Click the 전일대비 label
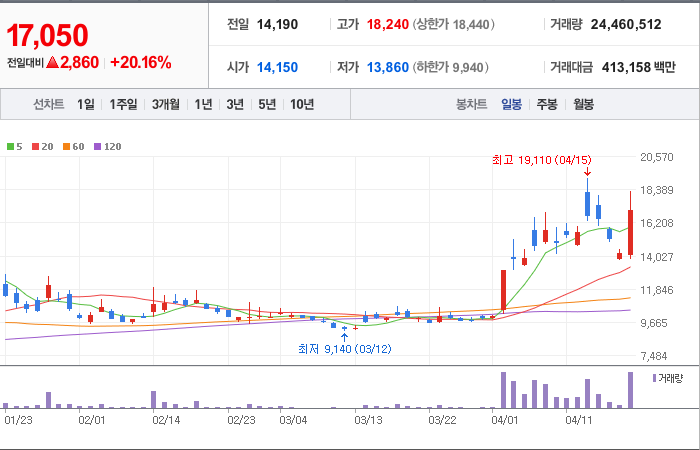700x450 pixels. [25, 63]
